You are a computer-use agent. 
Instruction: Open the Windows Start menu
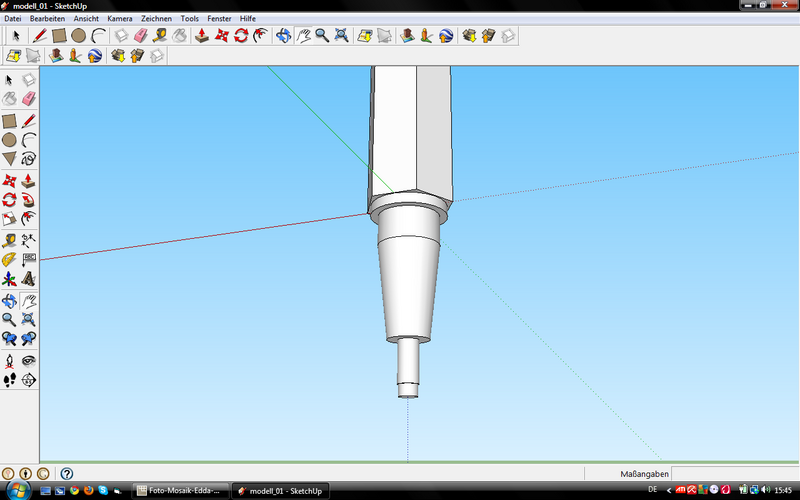tap(14, 491)
